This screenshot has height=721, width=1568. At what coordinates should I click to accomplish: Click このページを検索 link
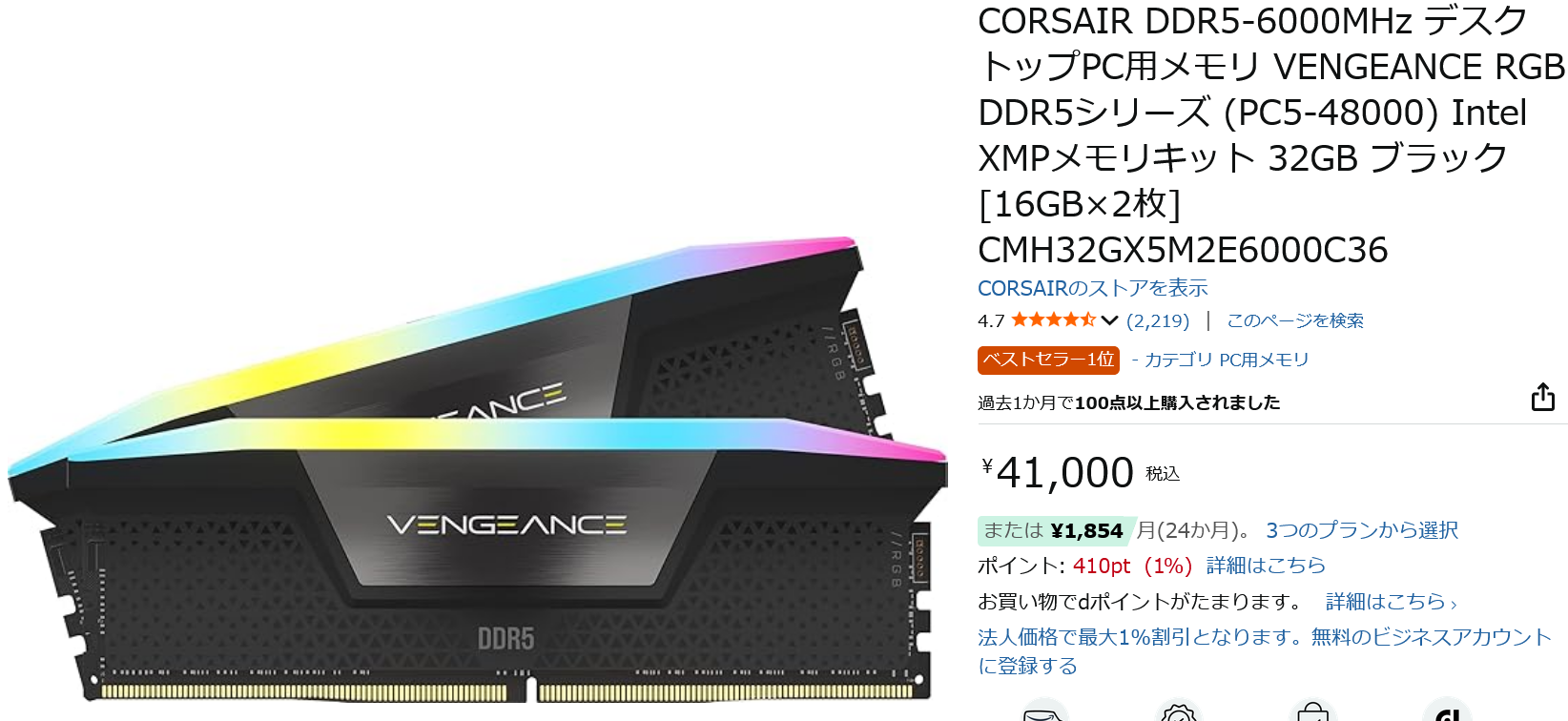click(x=1294, y=320)
